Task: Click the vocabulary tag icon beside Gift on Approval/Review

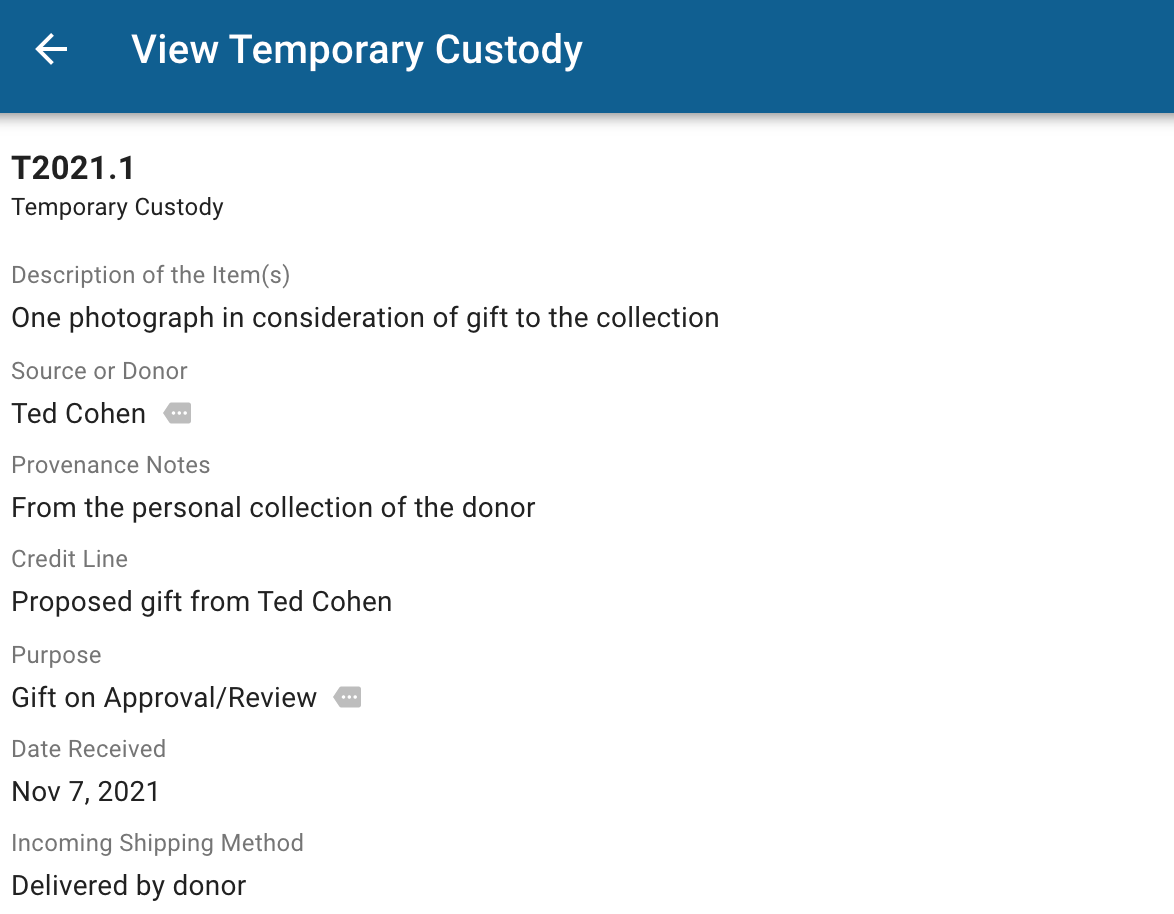Action: tap(347, 696)
